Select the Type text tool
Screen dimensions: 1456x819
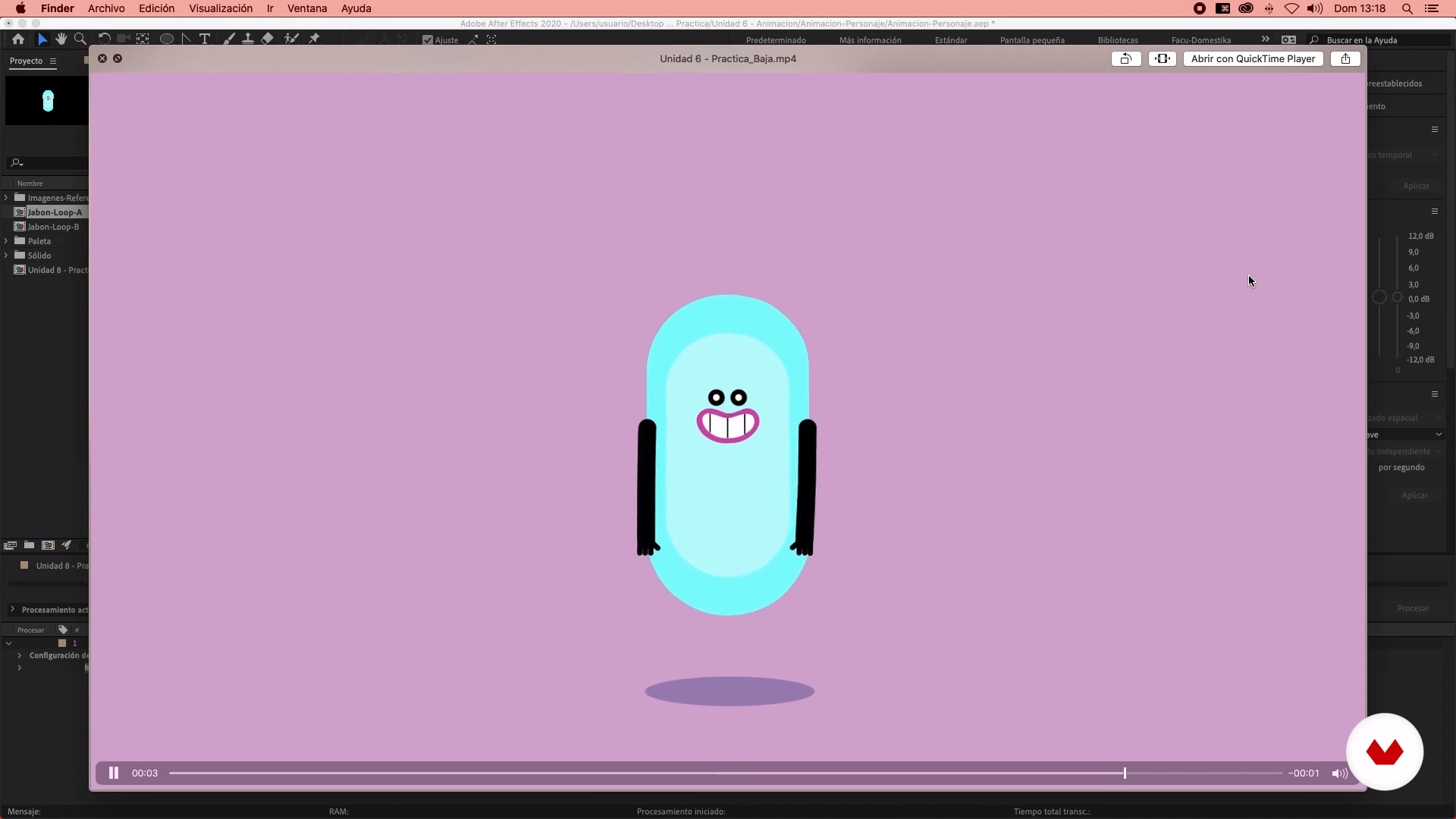click(x=205, y=39)
